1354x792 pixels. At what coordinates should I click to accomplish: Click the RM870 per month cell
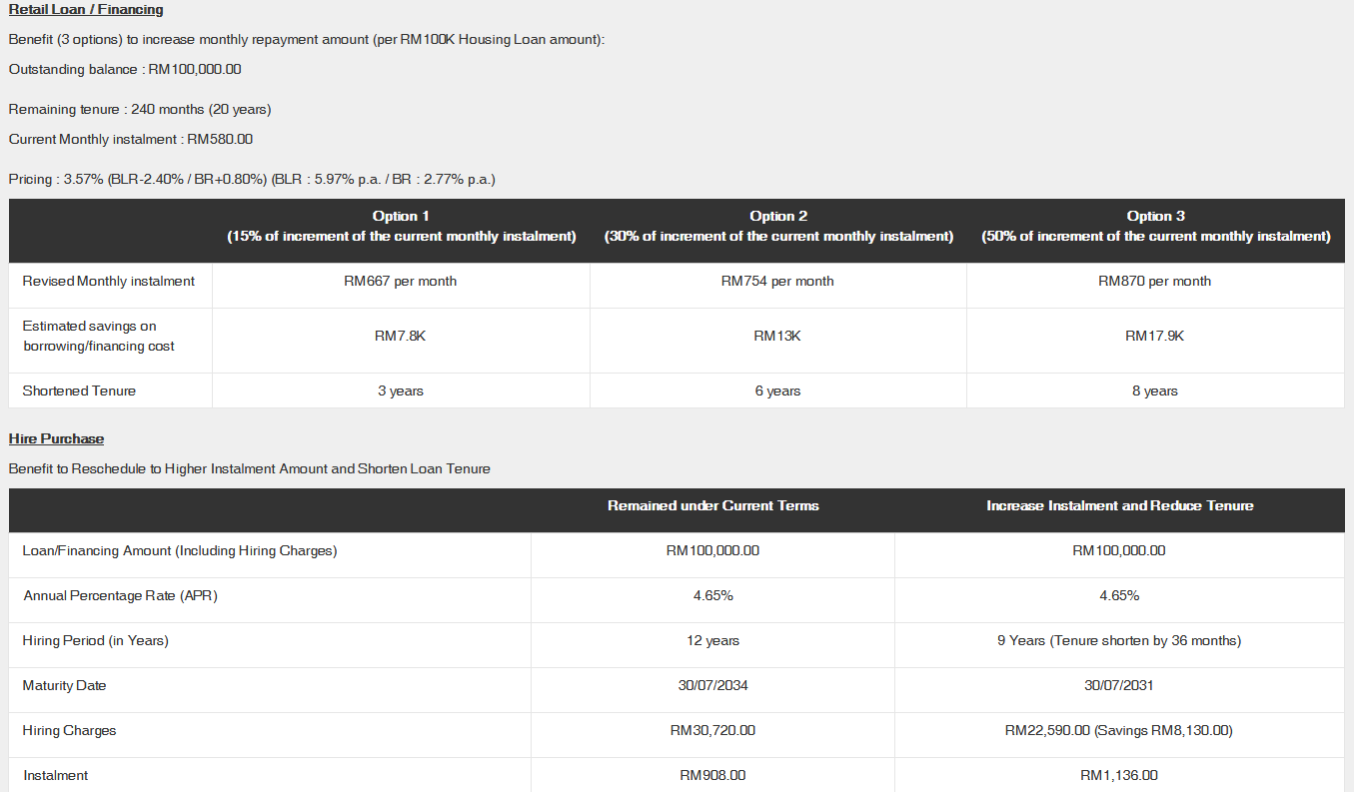tap(1154, 282)
